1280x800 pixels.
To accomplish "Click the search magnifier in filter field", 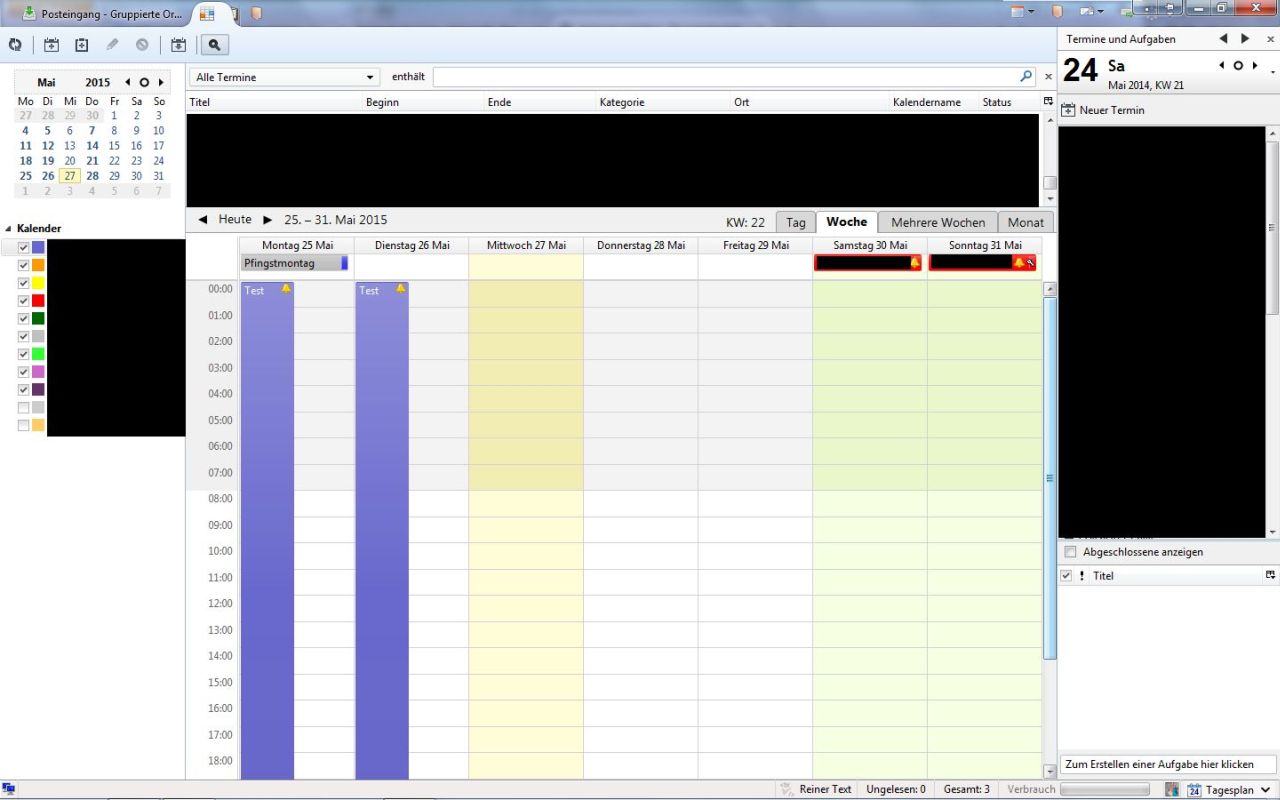I will click(x=1026, y=76).
